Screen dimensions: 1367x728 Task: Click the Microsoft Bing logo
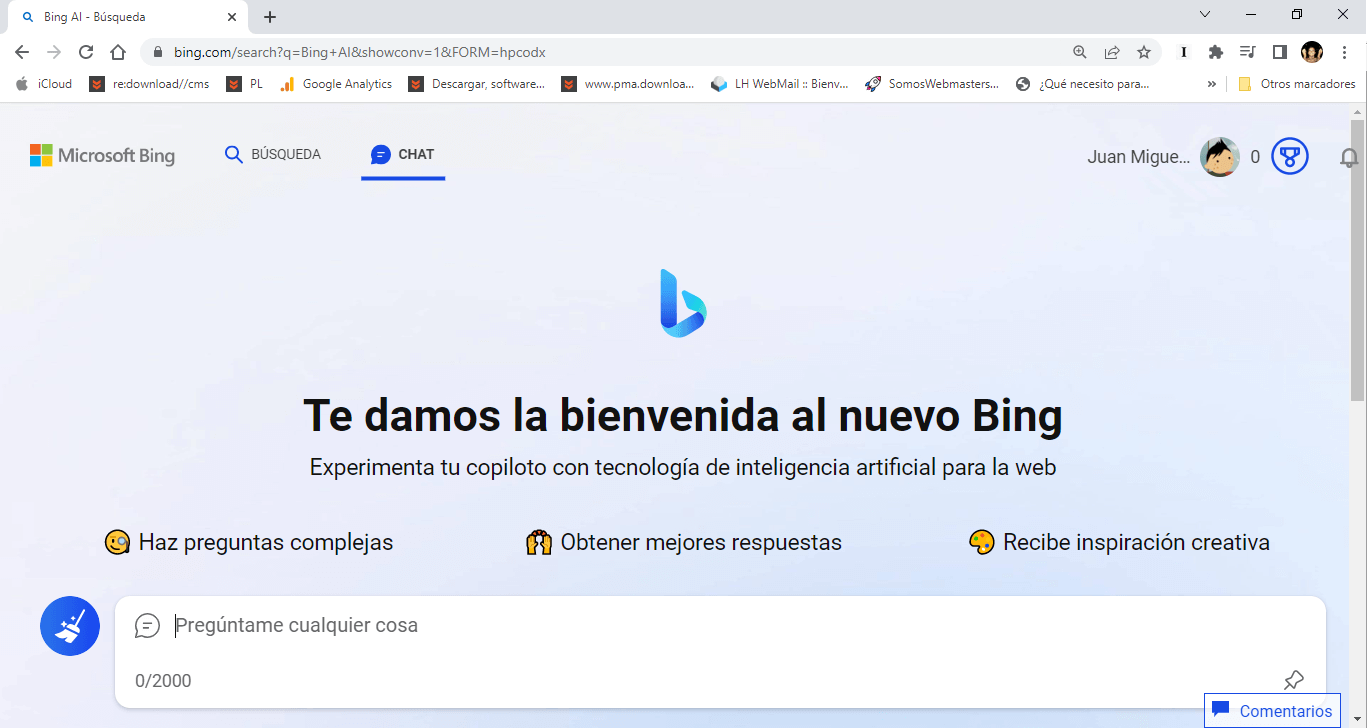click(x=102, y=155)
